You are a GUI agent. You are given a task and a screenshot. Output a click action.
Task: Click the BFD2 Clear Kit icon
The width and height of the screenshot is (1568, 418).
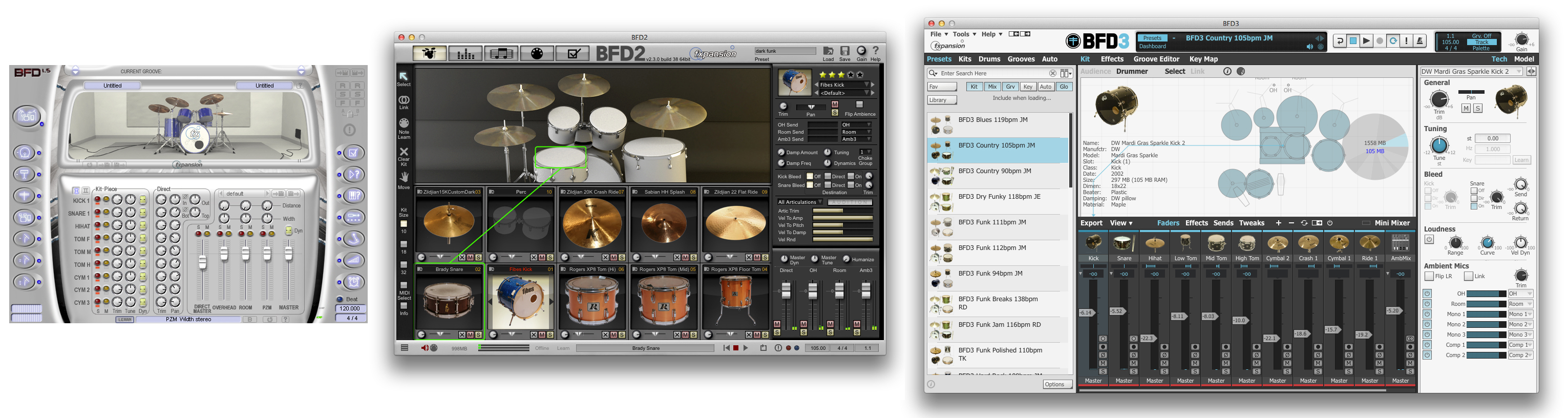click(x=404, y=152)
